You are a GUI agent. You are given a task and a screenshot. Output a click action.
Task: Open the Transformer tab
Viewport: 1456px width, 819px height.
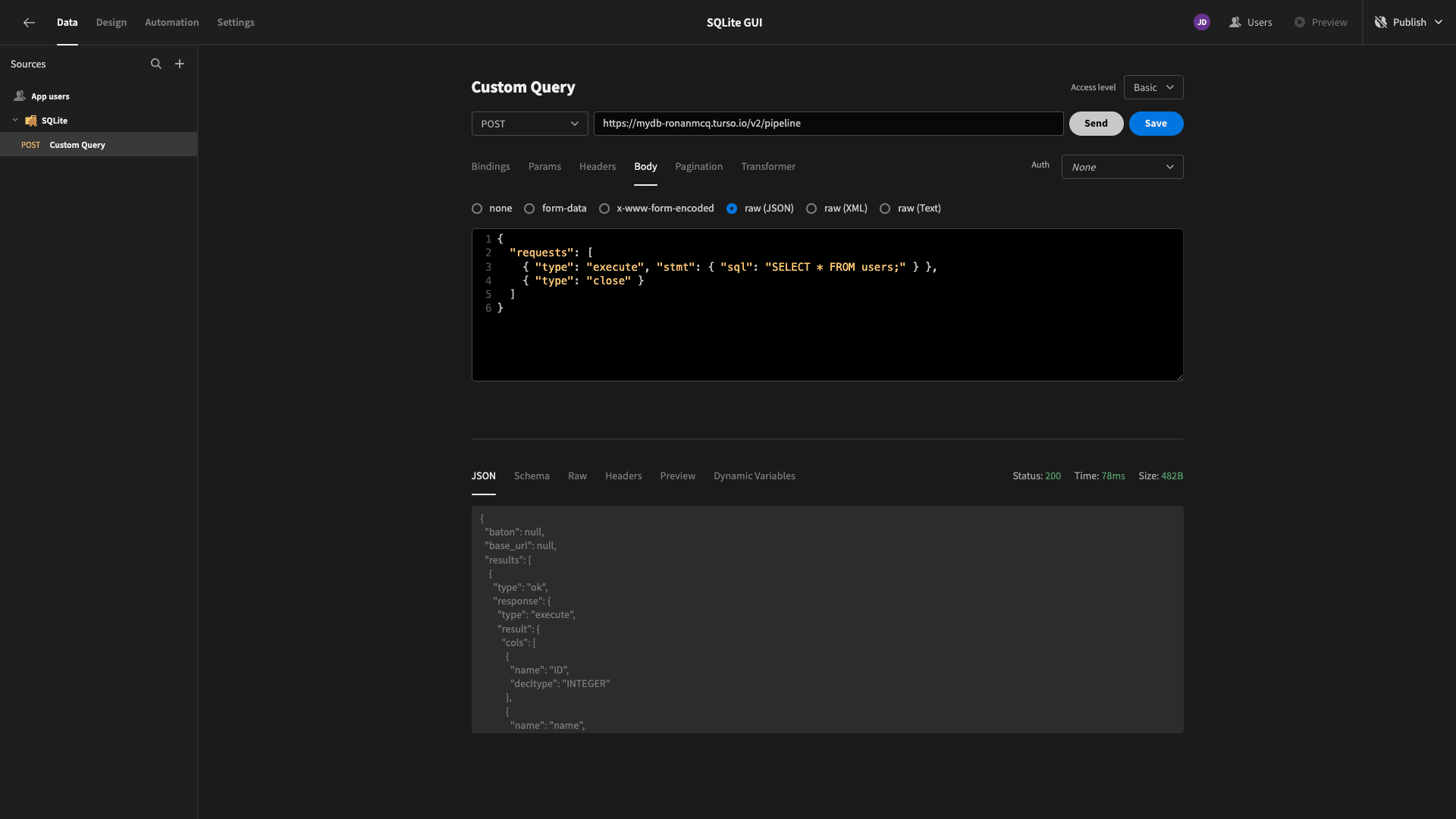(768, 167)
